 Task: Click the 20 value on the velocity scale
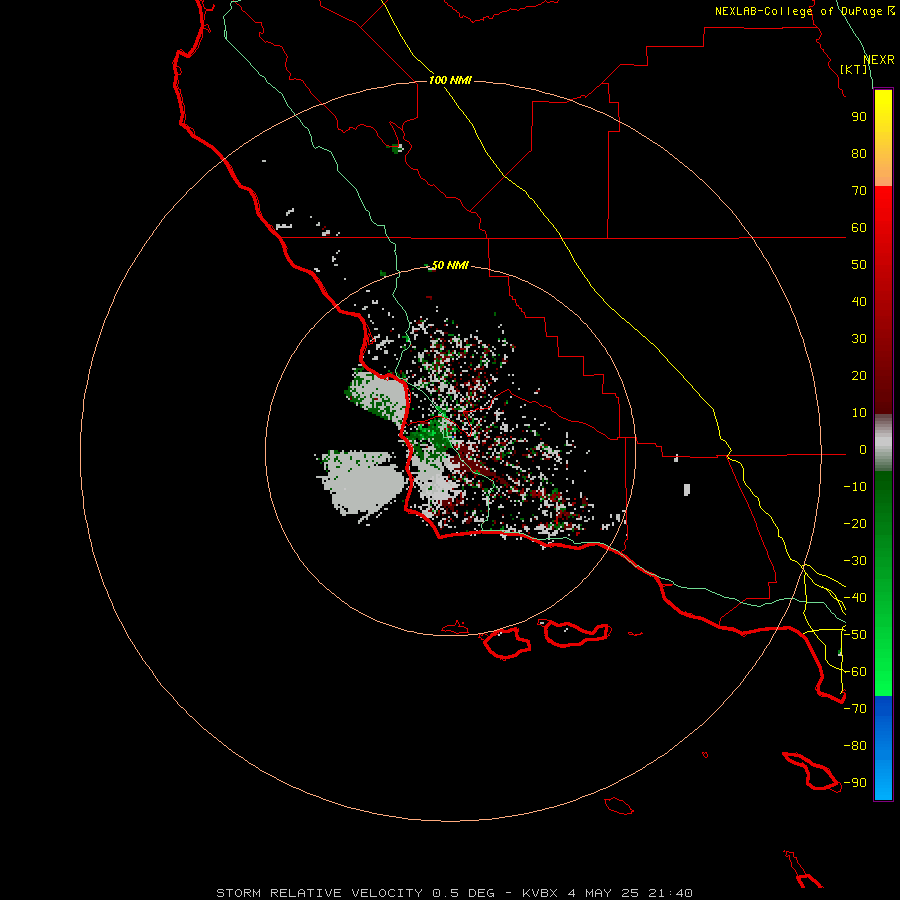point(859,376)
